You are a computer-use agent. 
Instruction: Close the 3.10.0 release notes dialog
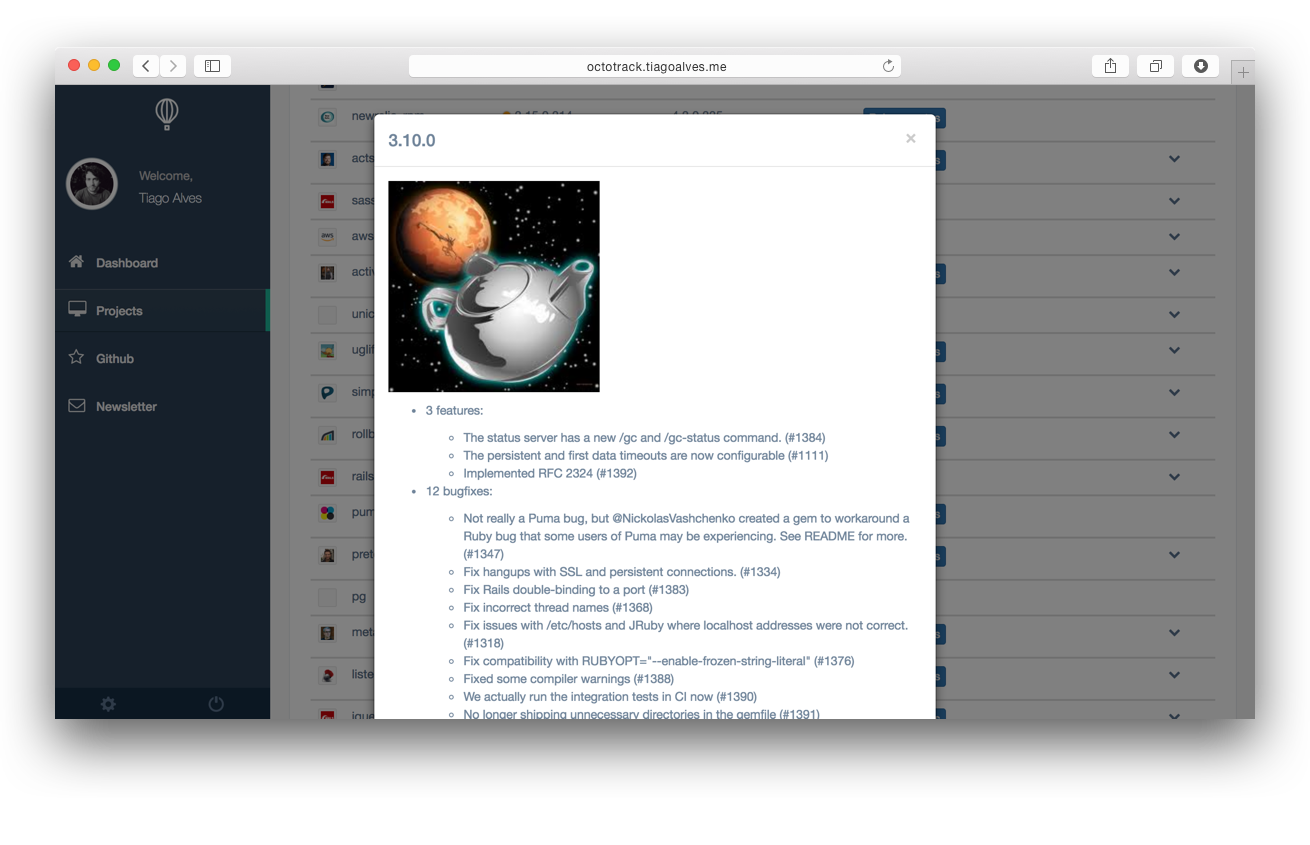point(910,139)
